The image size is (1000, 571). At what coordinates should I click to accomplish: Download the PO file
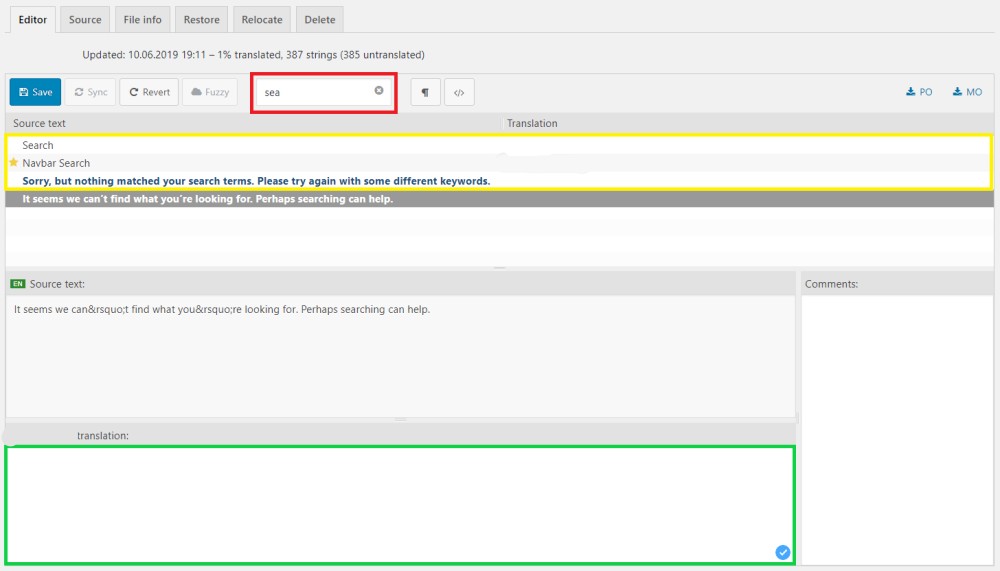click(x=919, y=92)
